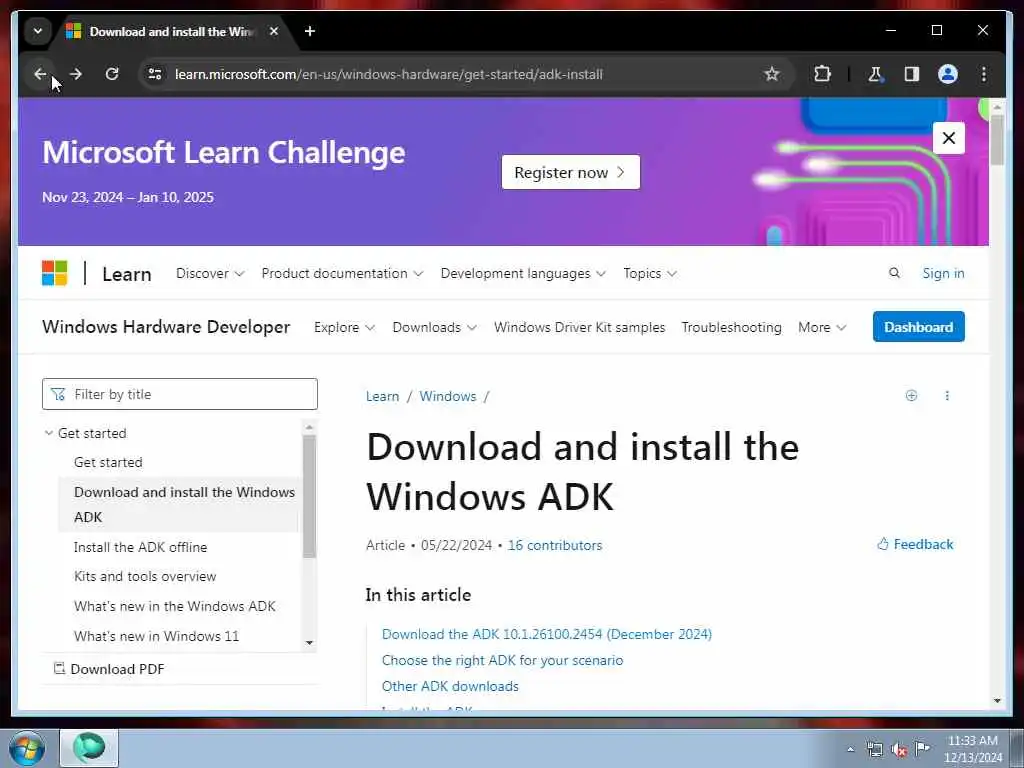
Task: Expand the More menu
Action: pos(822,327)
